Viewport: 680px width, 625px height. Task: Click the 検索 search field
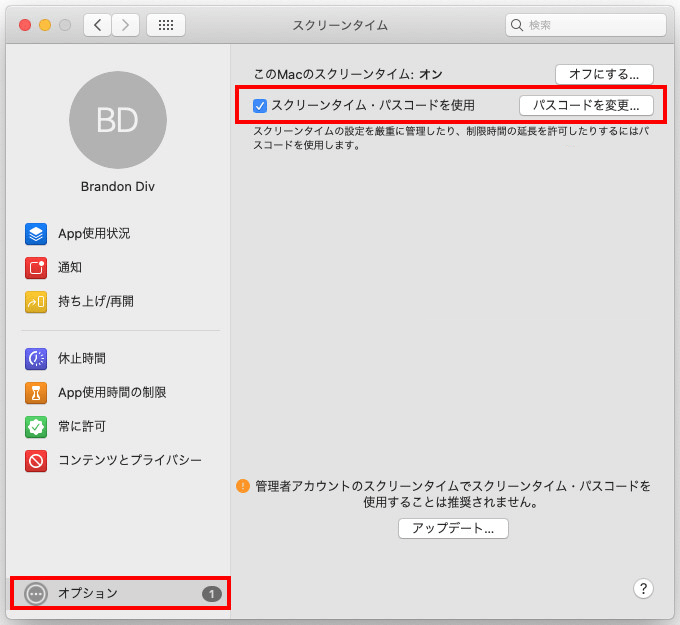click(x=585, y=25)
